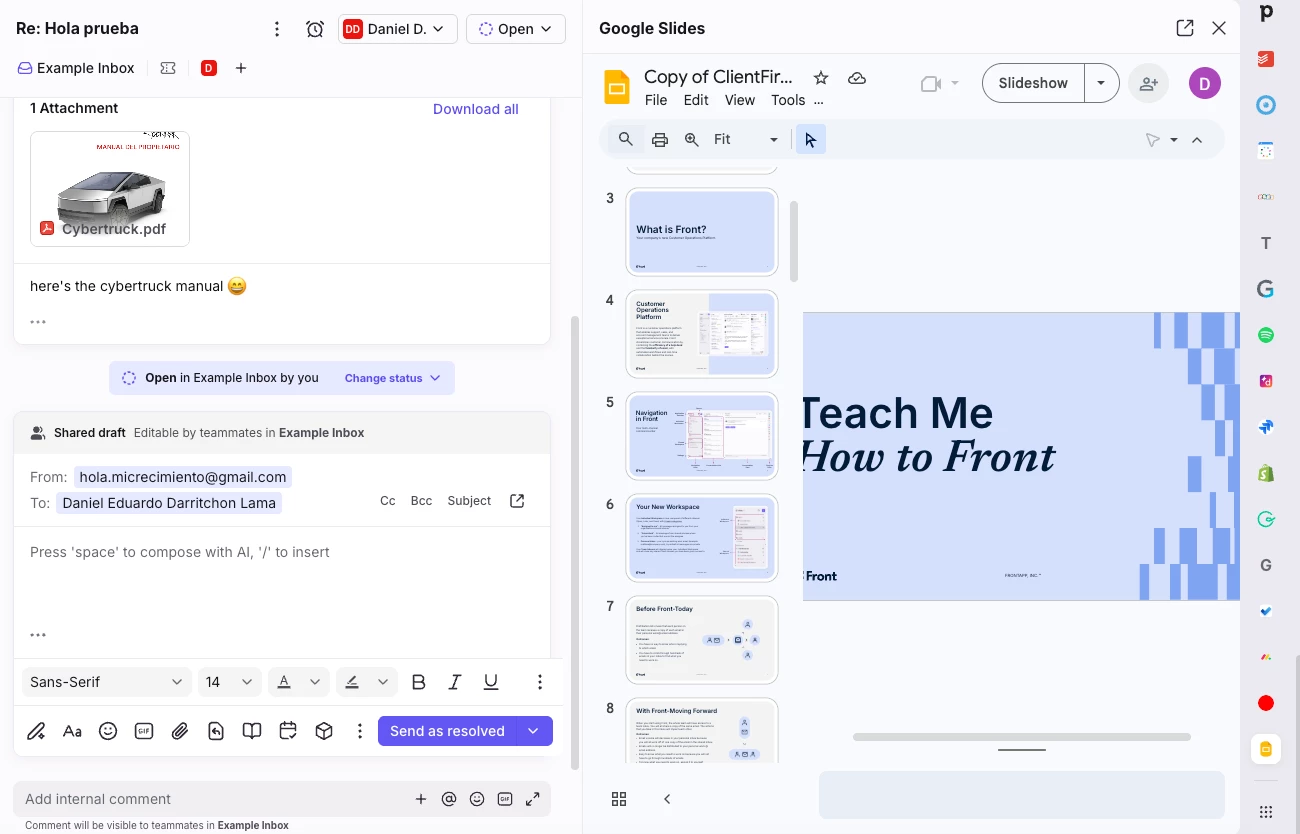Open the Open status dropdown

click(516, 29)
